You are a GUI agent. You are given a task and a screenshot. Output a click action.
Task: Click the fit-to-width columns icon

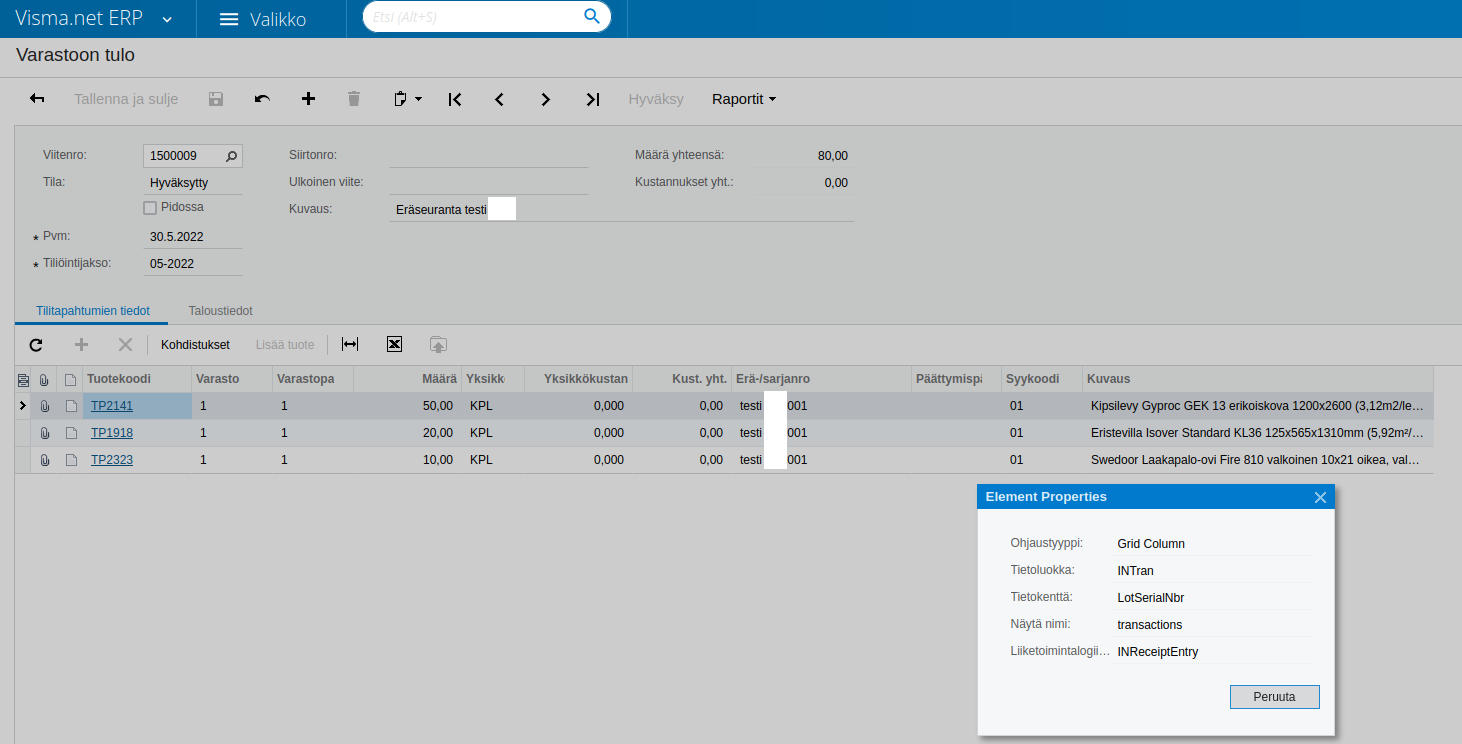[x=349, y=344]
